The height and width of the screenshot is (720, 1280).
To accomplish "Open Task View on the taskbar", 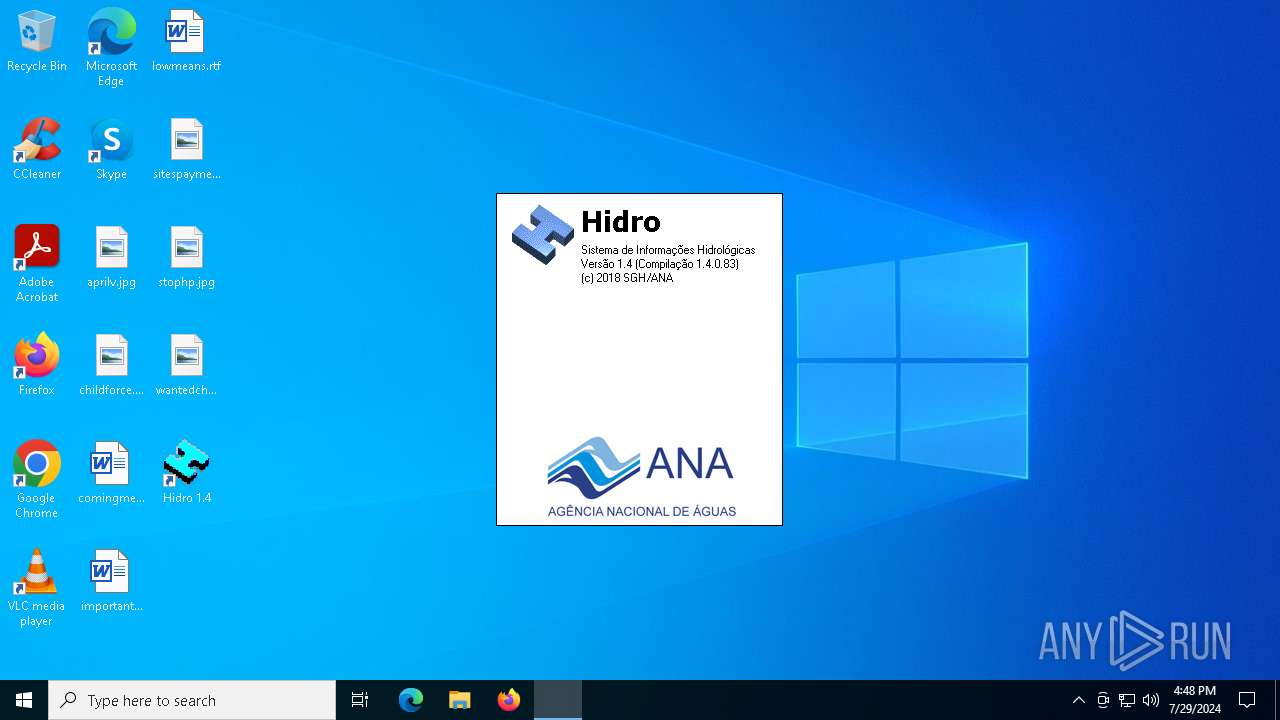I will (360, 700).
